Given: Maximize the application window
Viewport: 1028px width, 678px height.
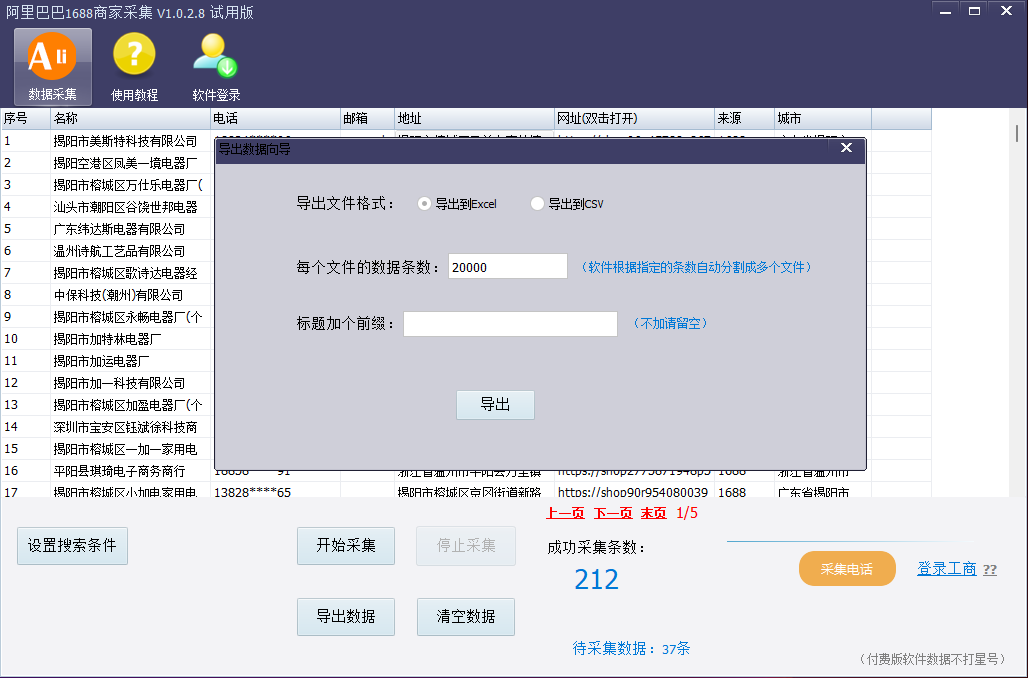Looking at the screenshot, I should [x=975, y=11].
